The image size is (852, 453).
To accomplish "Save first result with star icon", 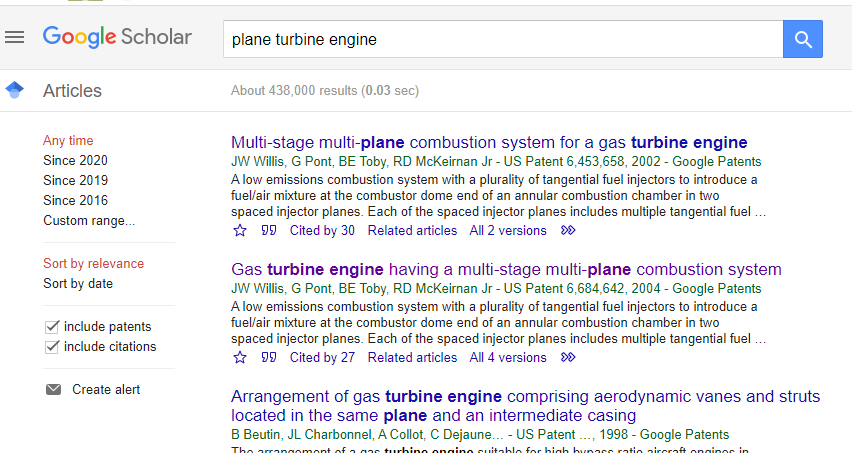I will [240, 231].
